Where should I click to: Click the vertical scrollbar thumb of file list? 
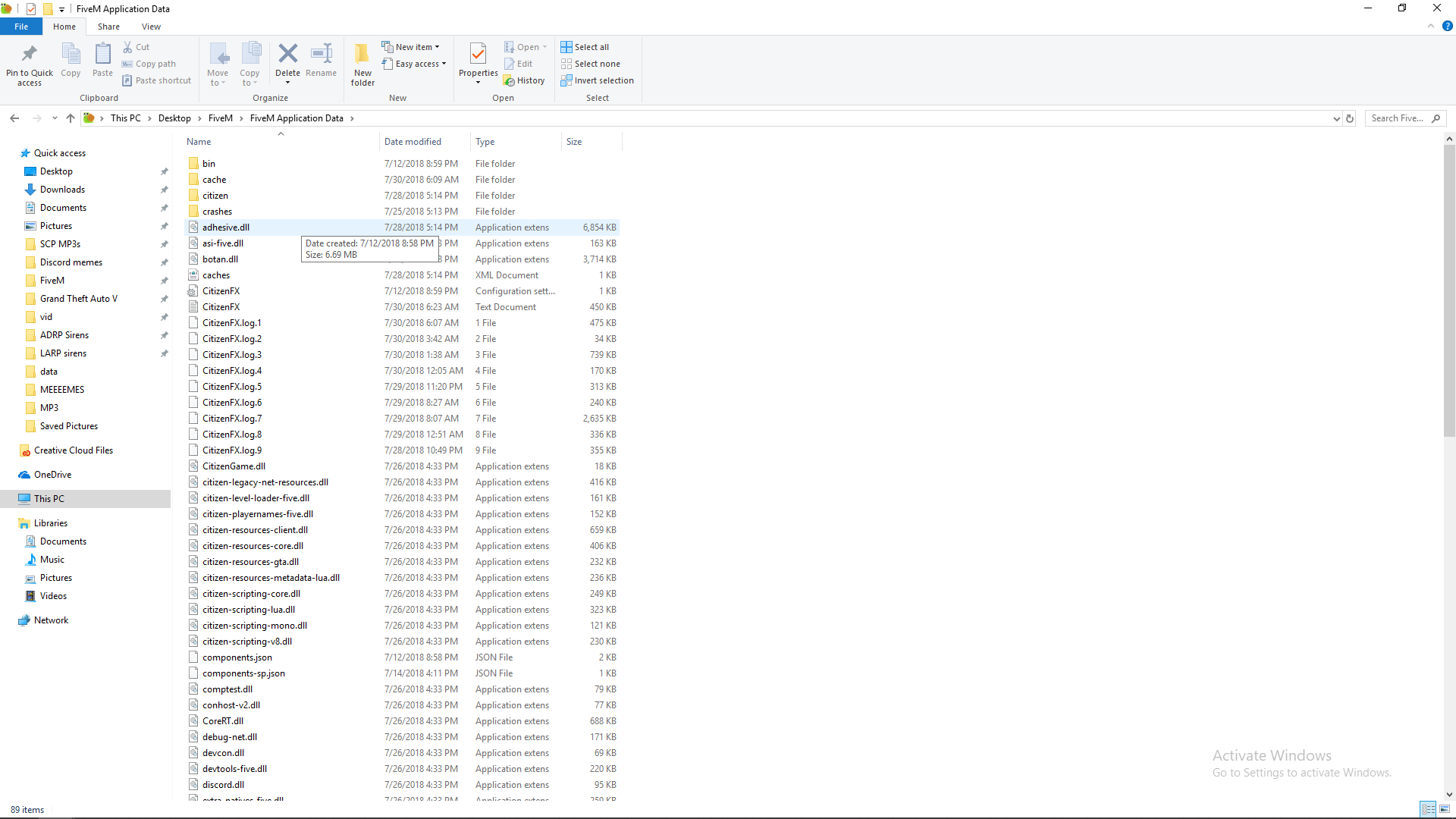point(1449,290)
